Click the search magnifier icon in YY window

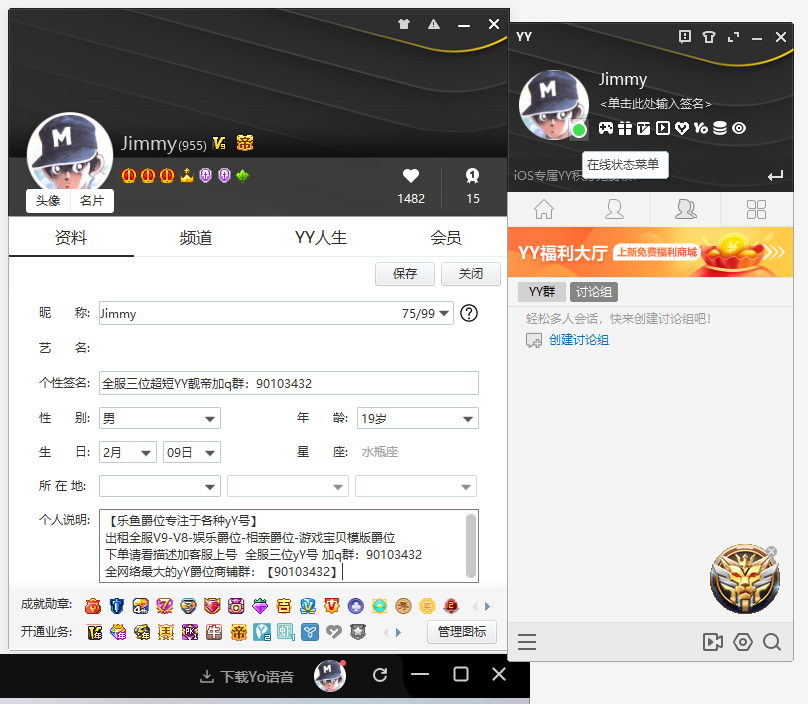(x=772, y=642)
